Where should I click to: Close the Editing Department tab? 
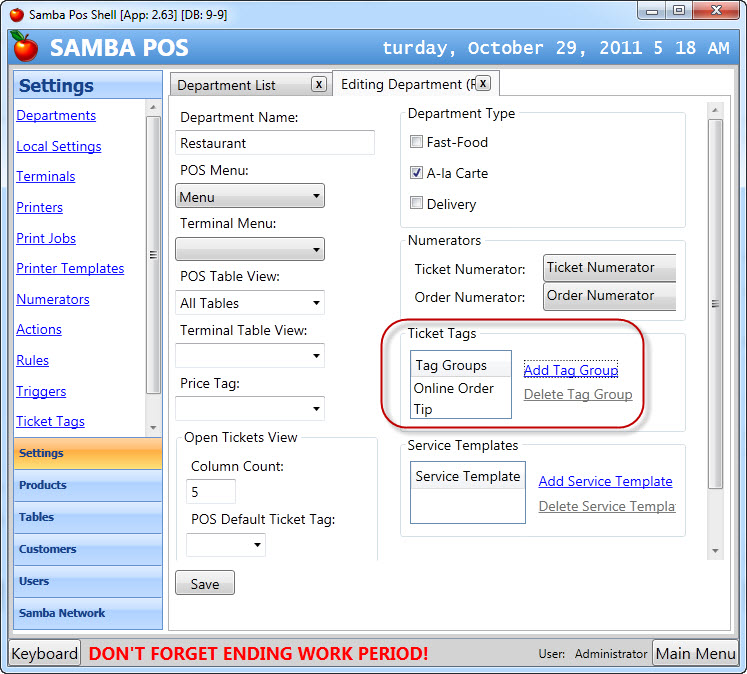(x=483, y=83)
